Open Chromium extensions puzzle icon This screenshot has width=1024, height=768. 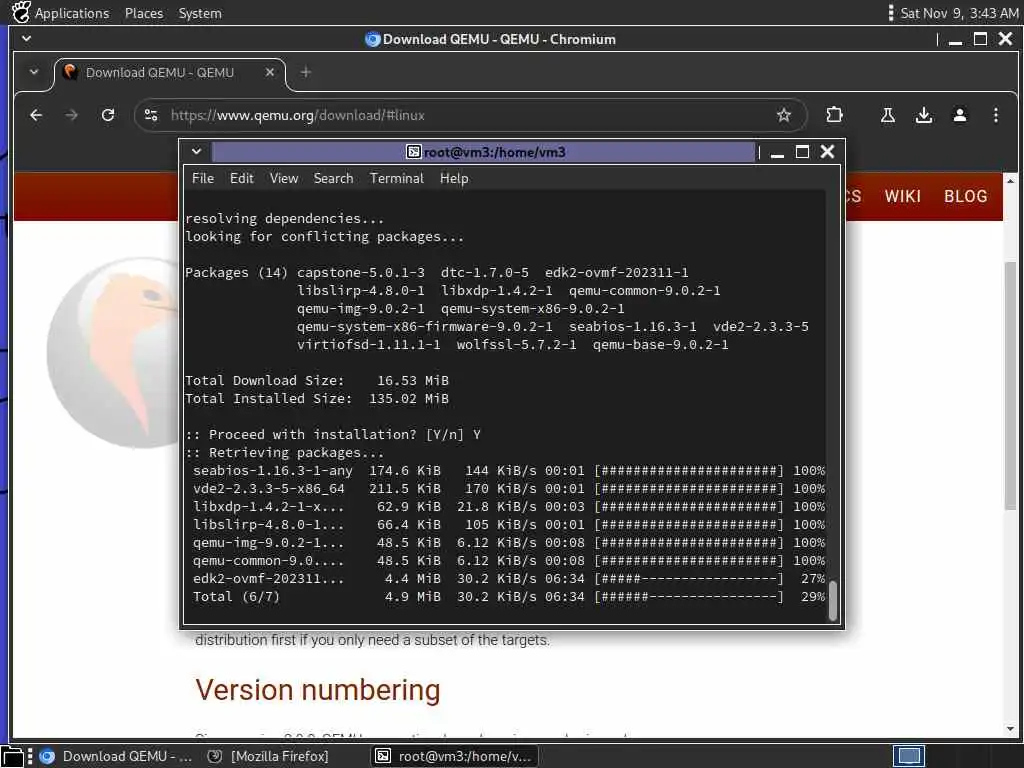pos(834,116)
